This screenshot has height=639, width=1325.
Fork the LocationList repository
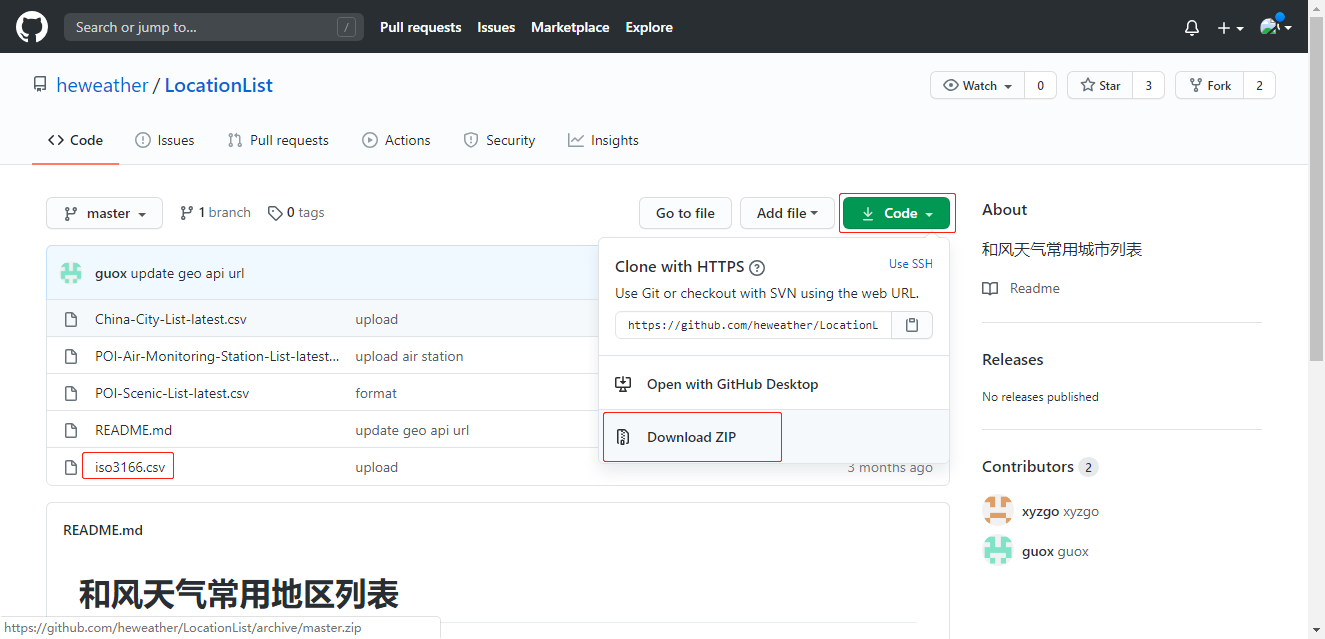point(1209,86)
